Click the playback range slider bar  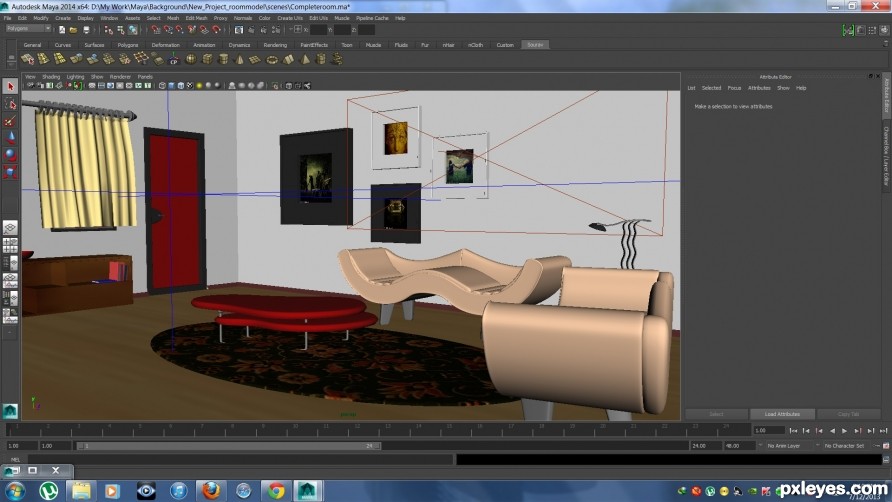(x=229, y=446)
